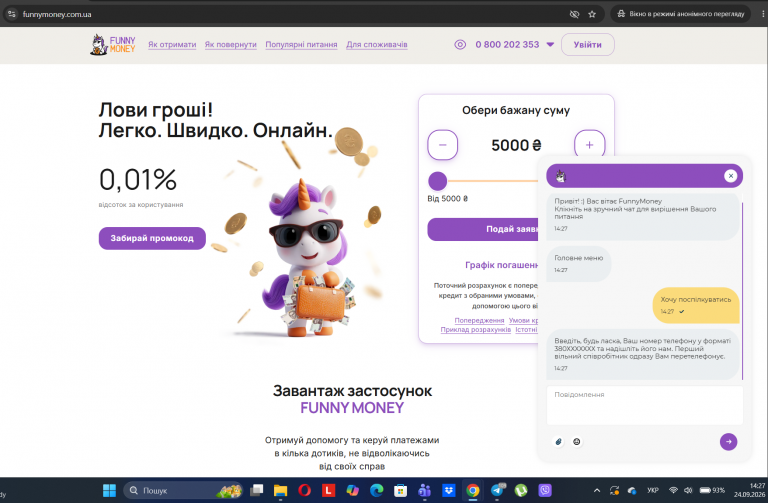Click the site info icon in address bar
This screenshot has width=768, height=503.
pos(12,14)
